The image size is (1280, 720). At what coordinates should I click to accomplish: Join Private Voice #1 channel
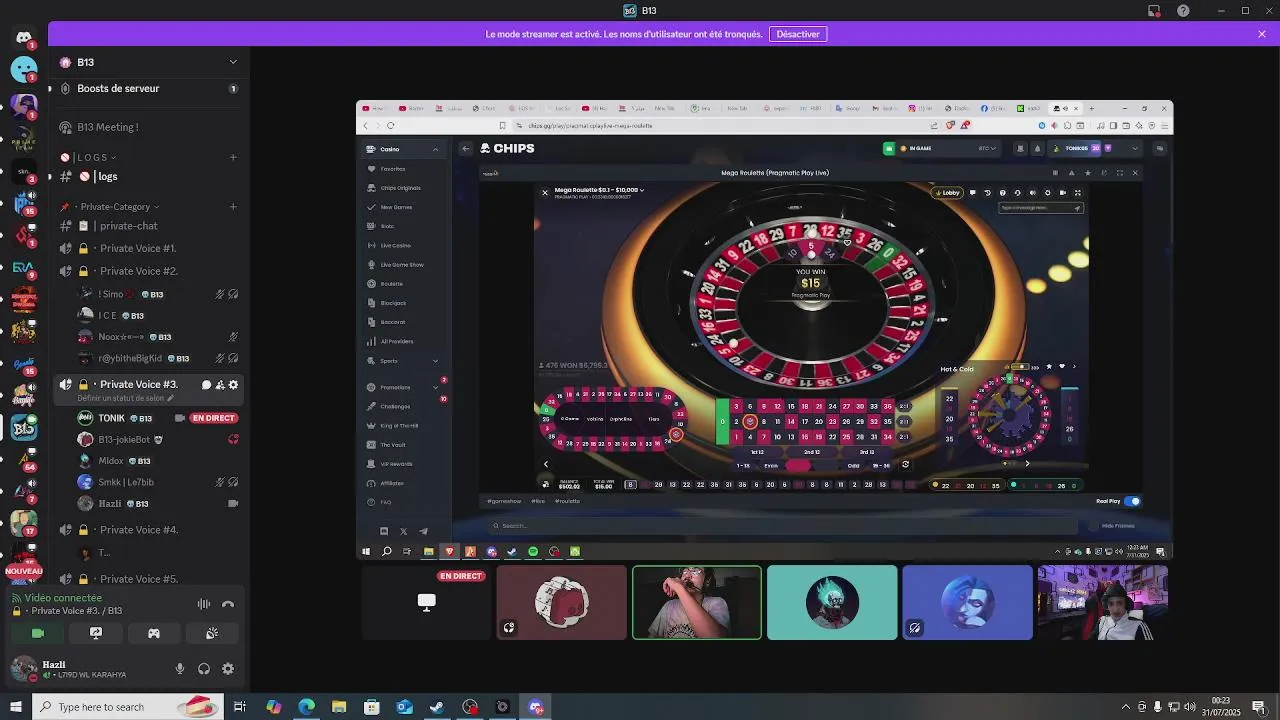(x=148, y=248)
